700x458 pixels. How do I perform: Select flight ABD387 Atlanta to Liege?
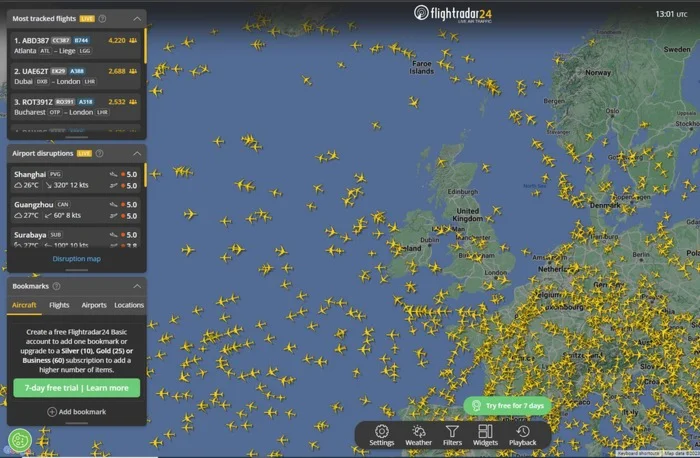[x=75, y=45]
